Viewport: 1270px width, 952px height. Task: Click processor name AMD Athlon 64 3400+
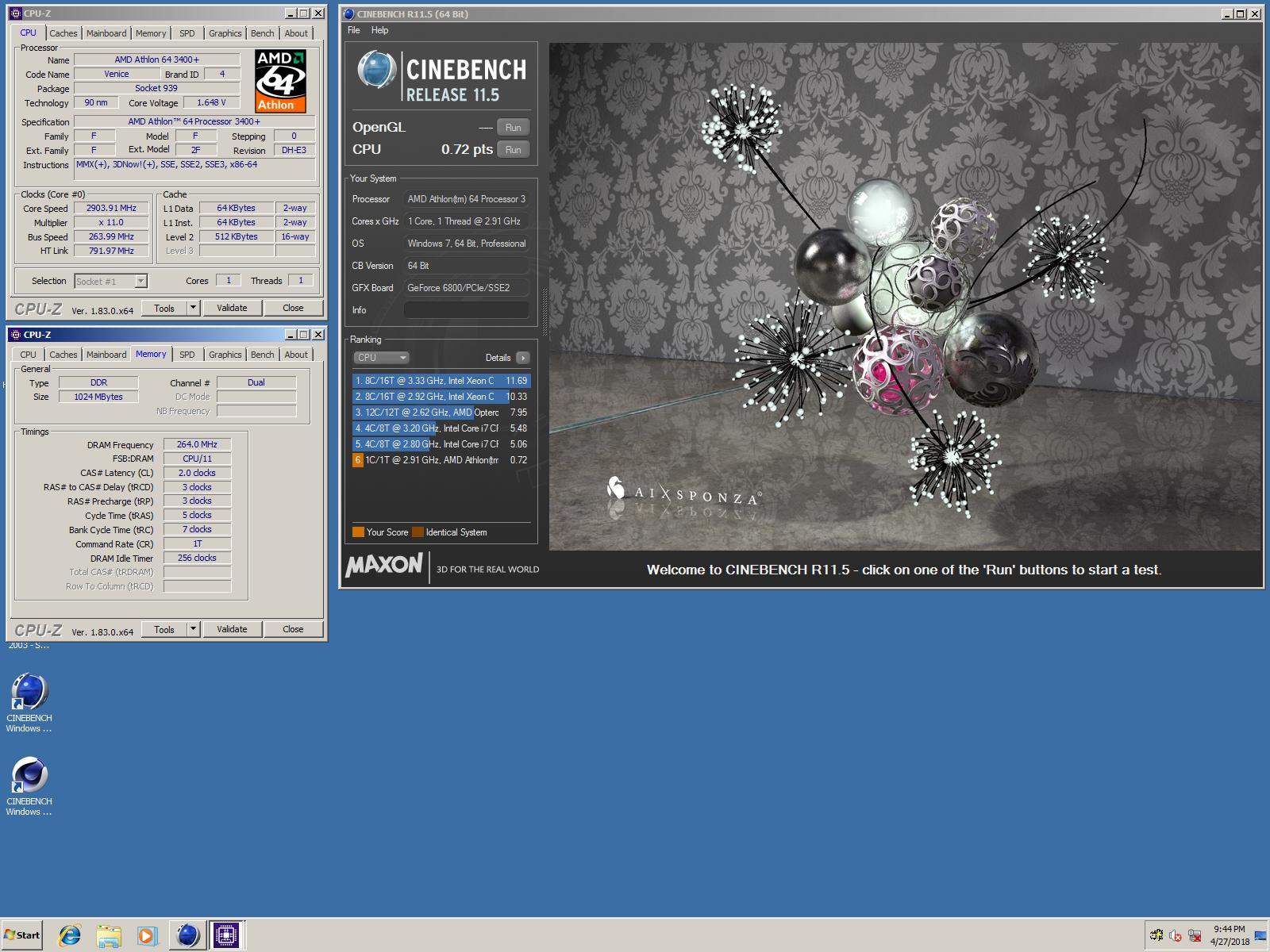(156, 59)
